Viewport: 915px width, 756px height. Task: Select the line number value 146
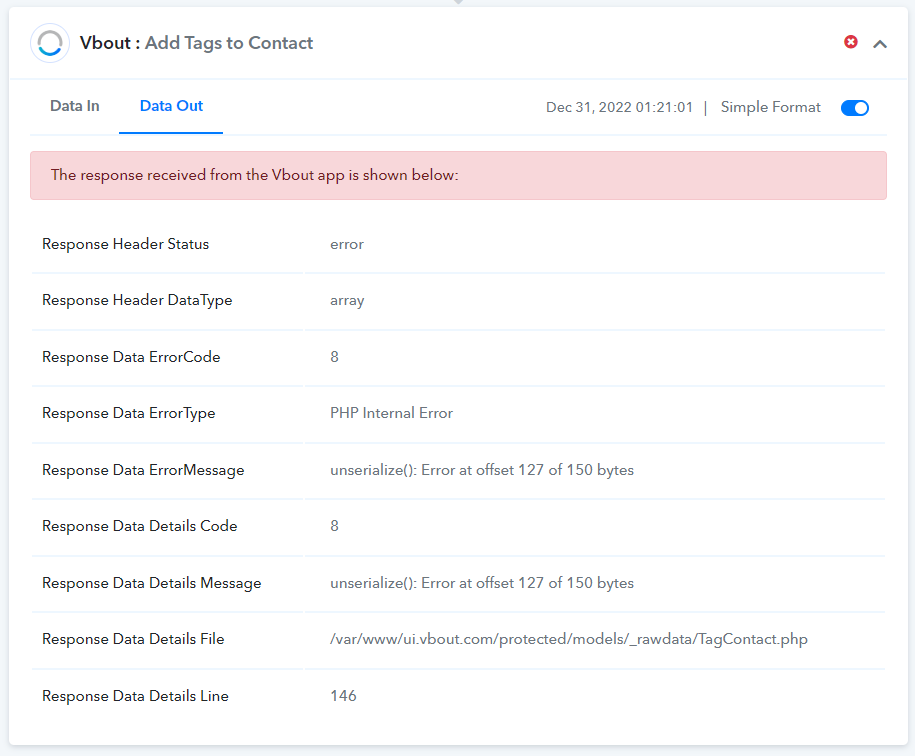tap(343, 696)
